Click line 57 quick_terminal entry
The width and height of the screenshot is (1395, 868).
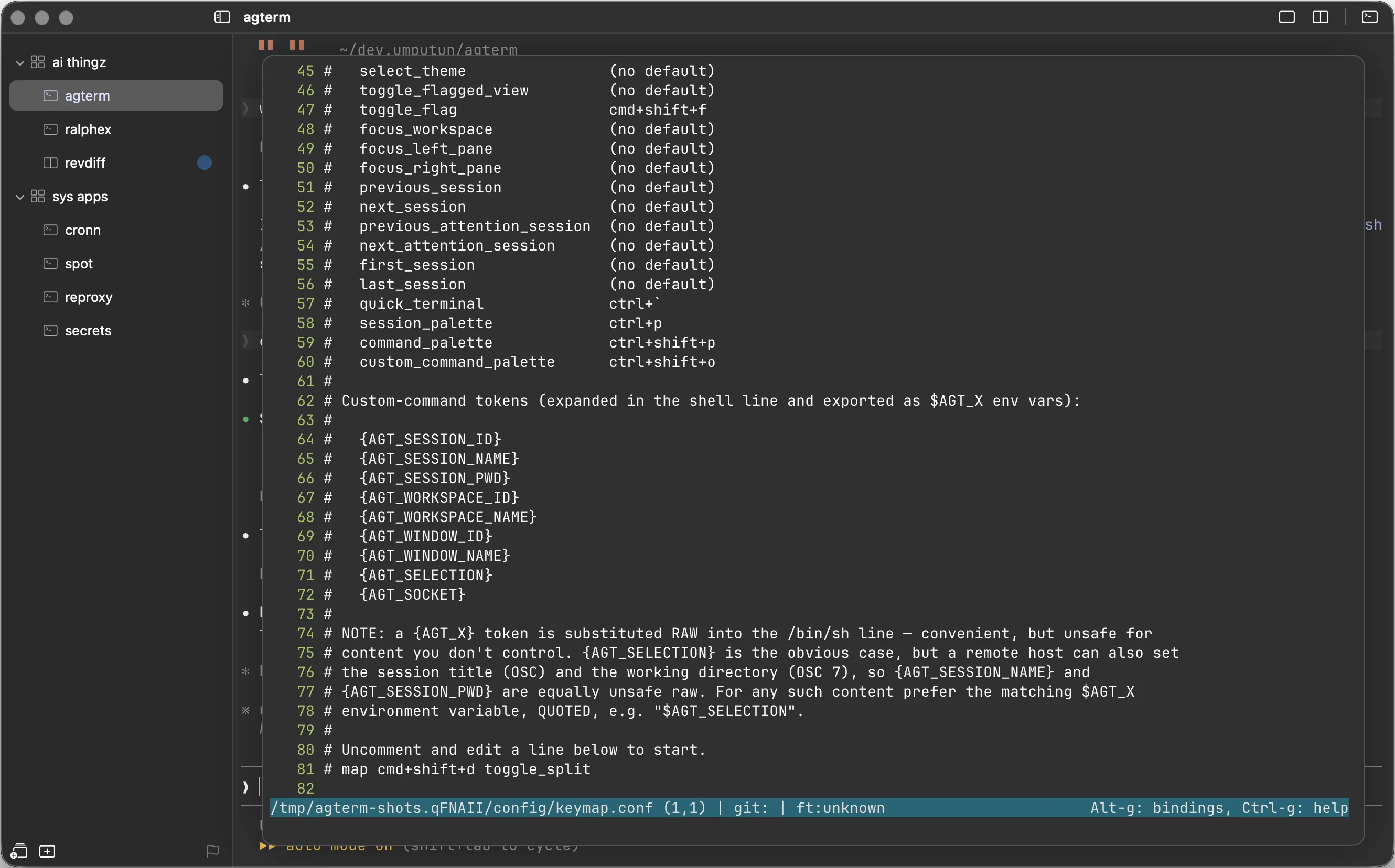(421, 303)
